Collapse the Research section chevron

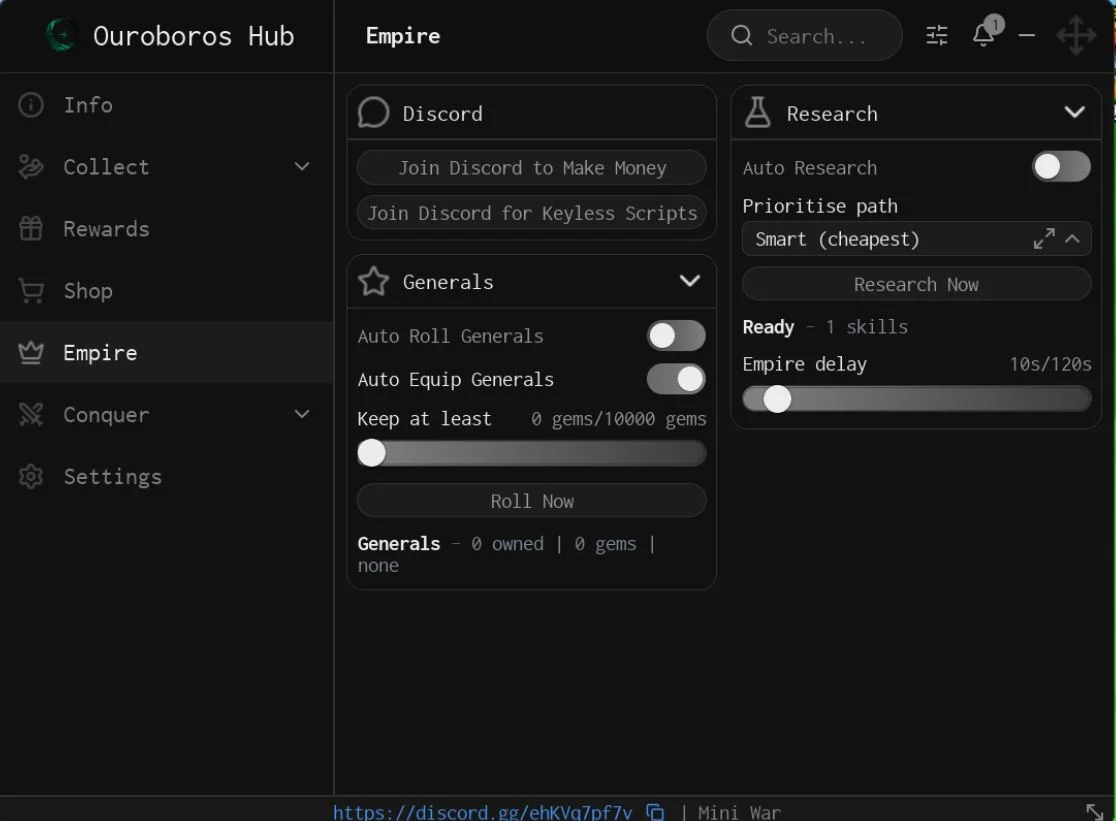(1075, 112)
